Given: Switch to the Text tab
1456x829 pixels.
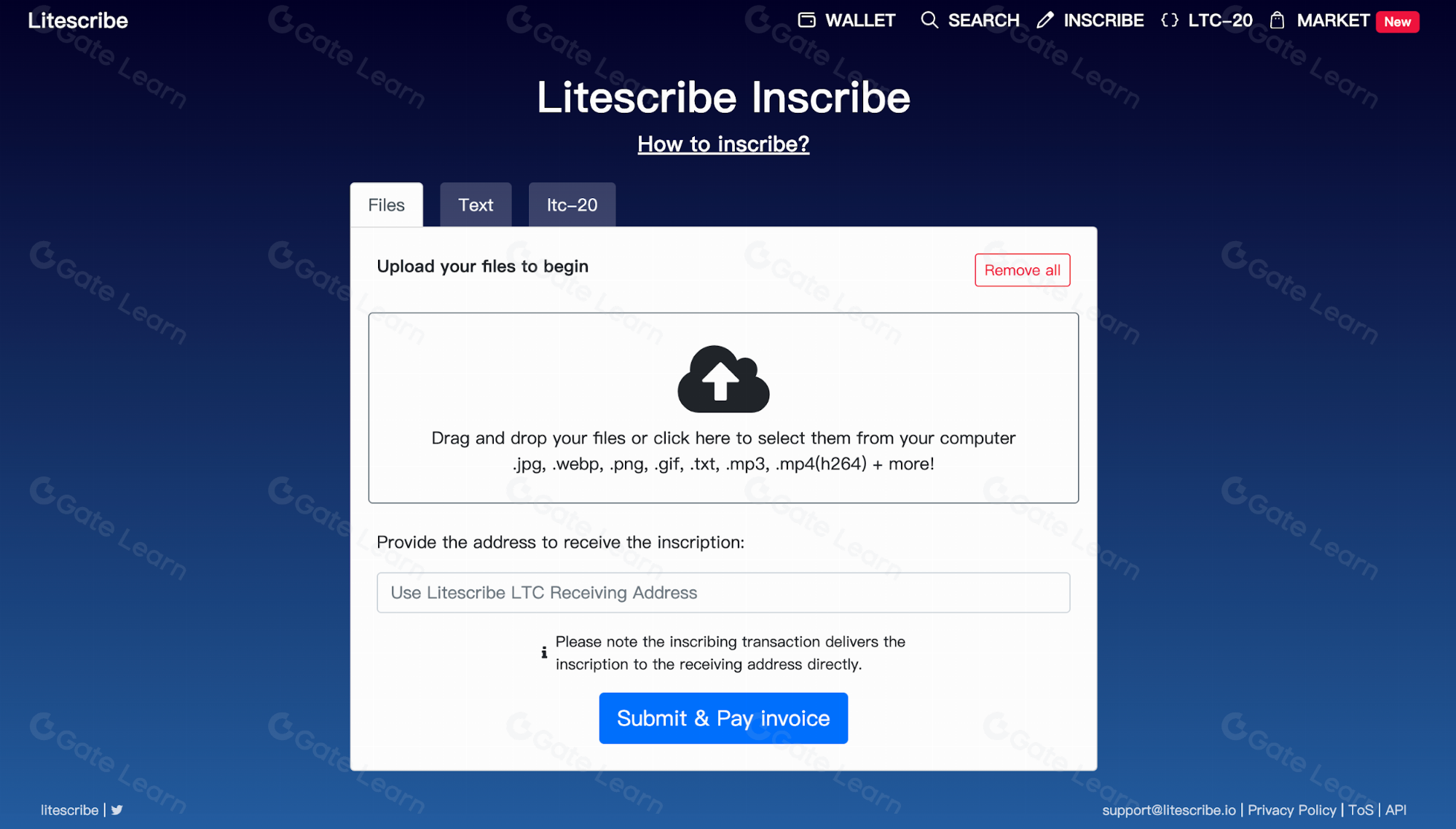Looking at the screenshot, I should [x=476, y=205].
